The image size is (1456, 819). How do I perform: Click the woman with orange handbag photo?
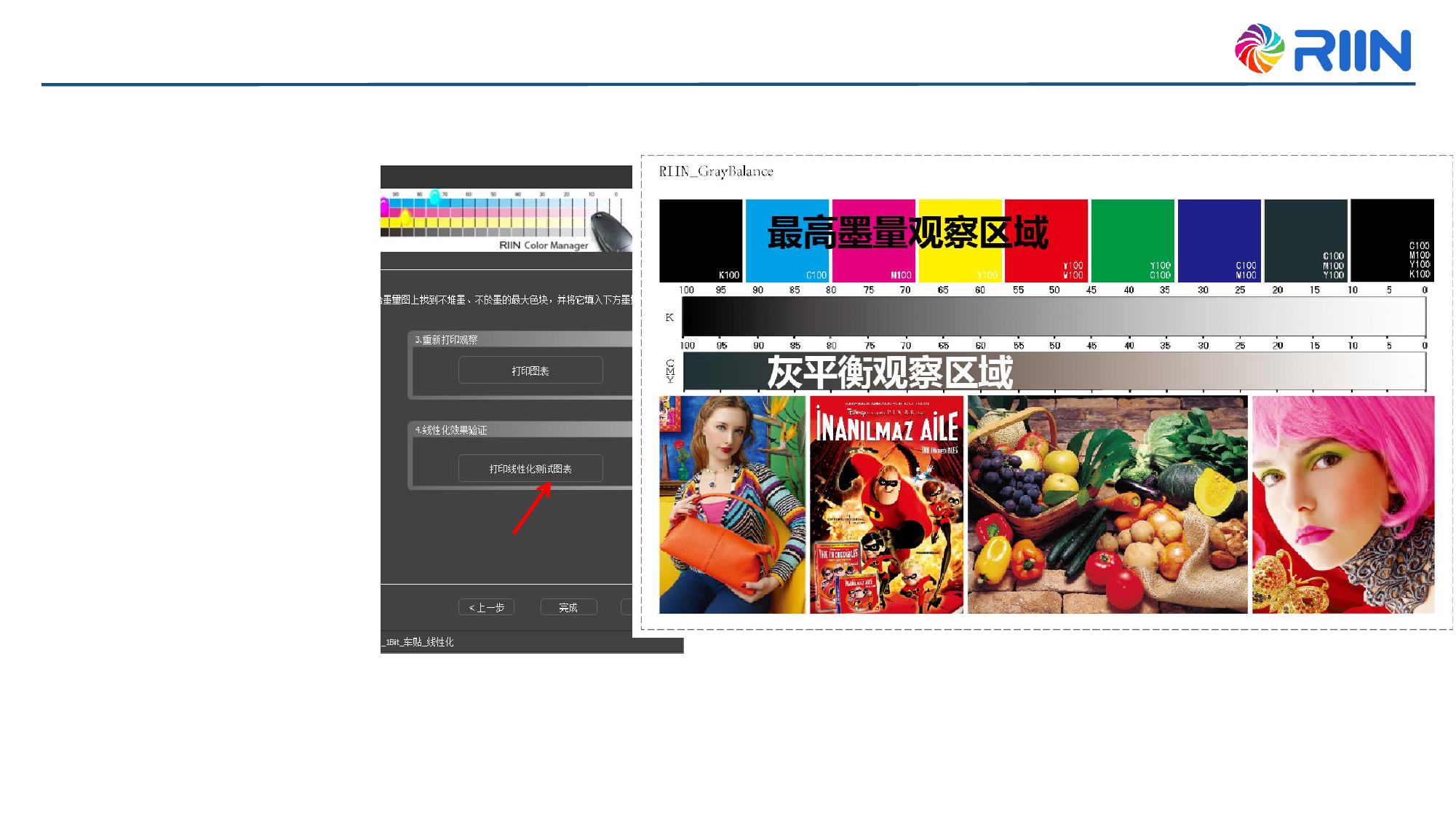732,505
